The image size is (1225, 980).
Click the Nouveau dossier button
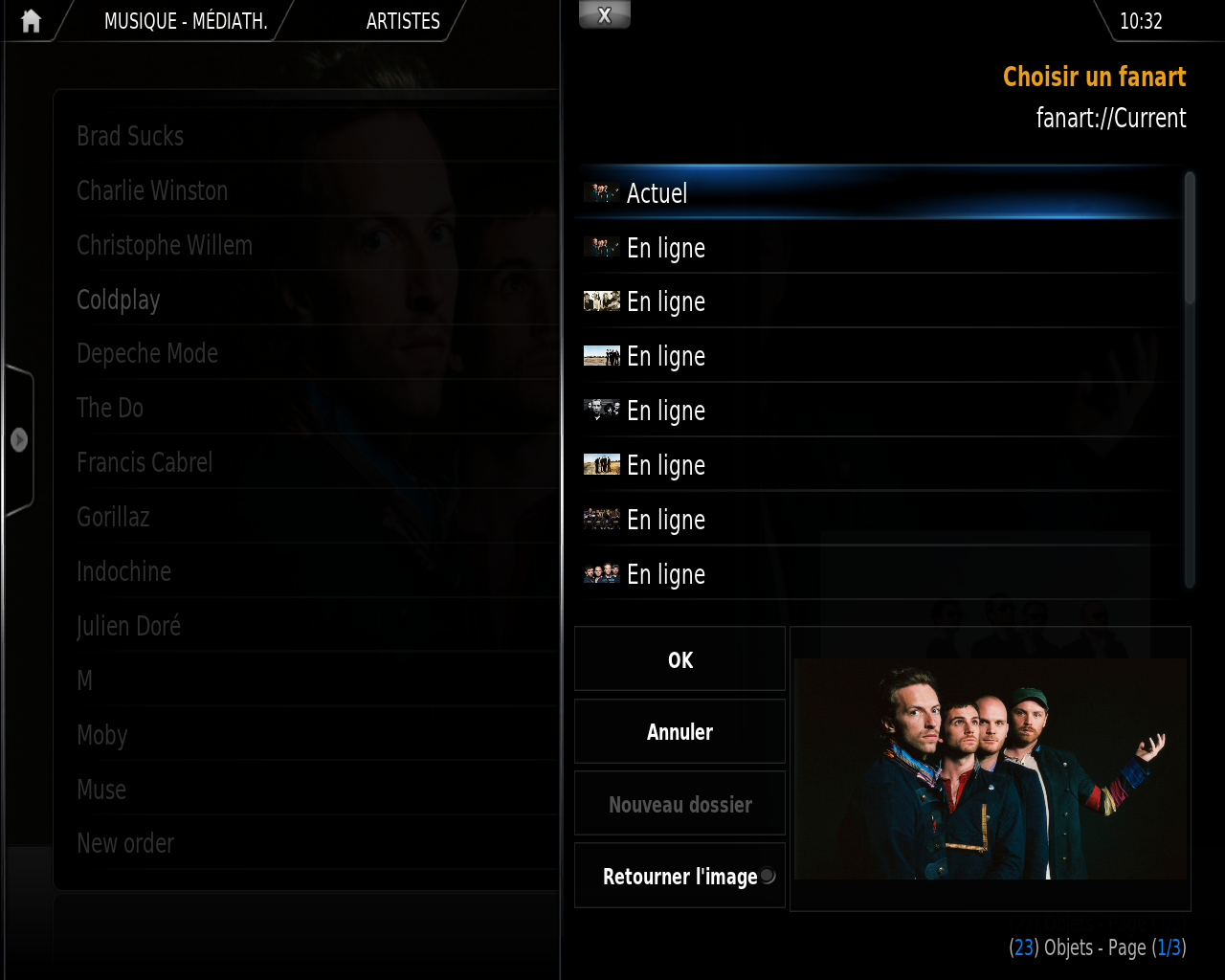point(679,804)
